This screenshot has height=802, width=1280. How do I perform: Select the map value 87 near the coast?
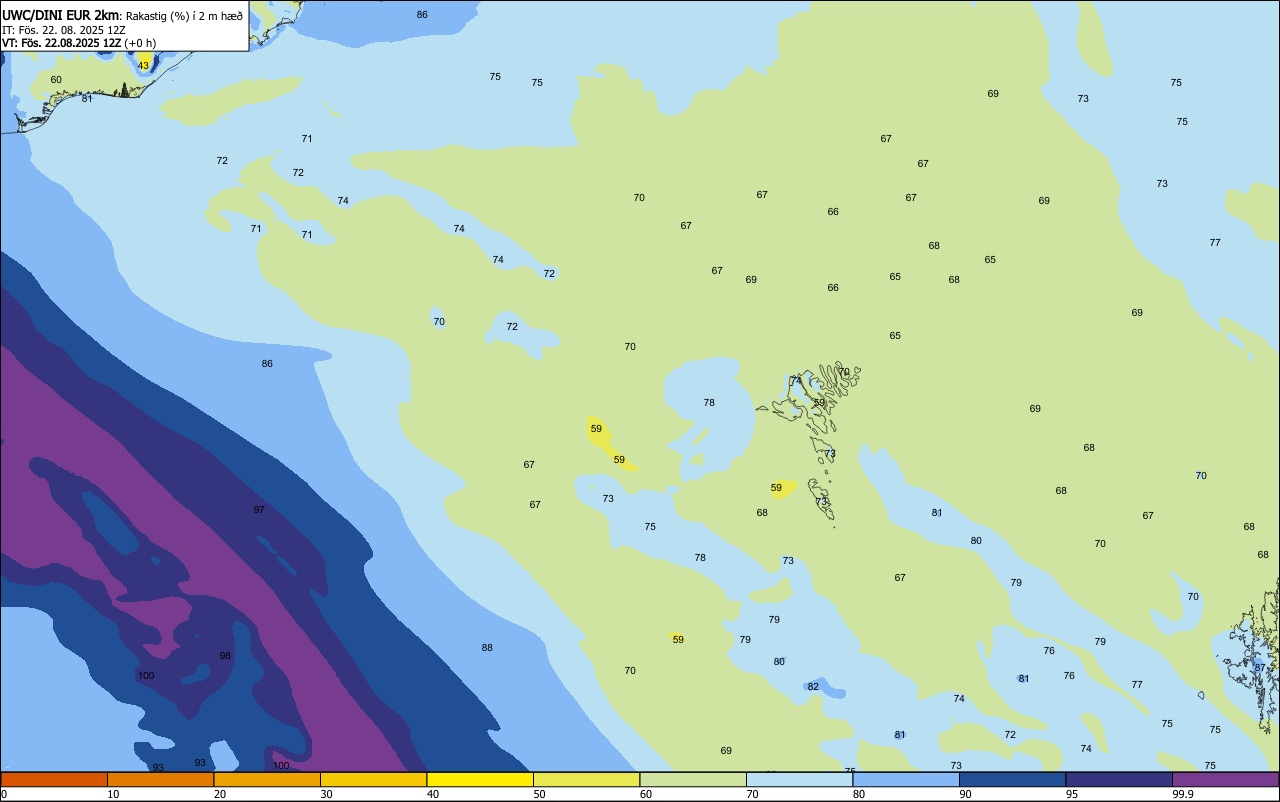coord(1260,667)
